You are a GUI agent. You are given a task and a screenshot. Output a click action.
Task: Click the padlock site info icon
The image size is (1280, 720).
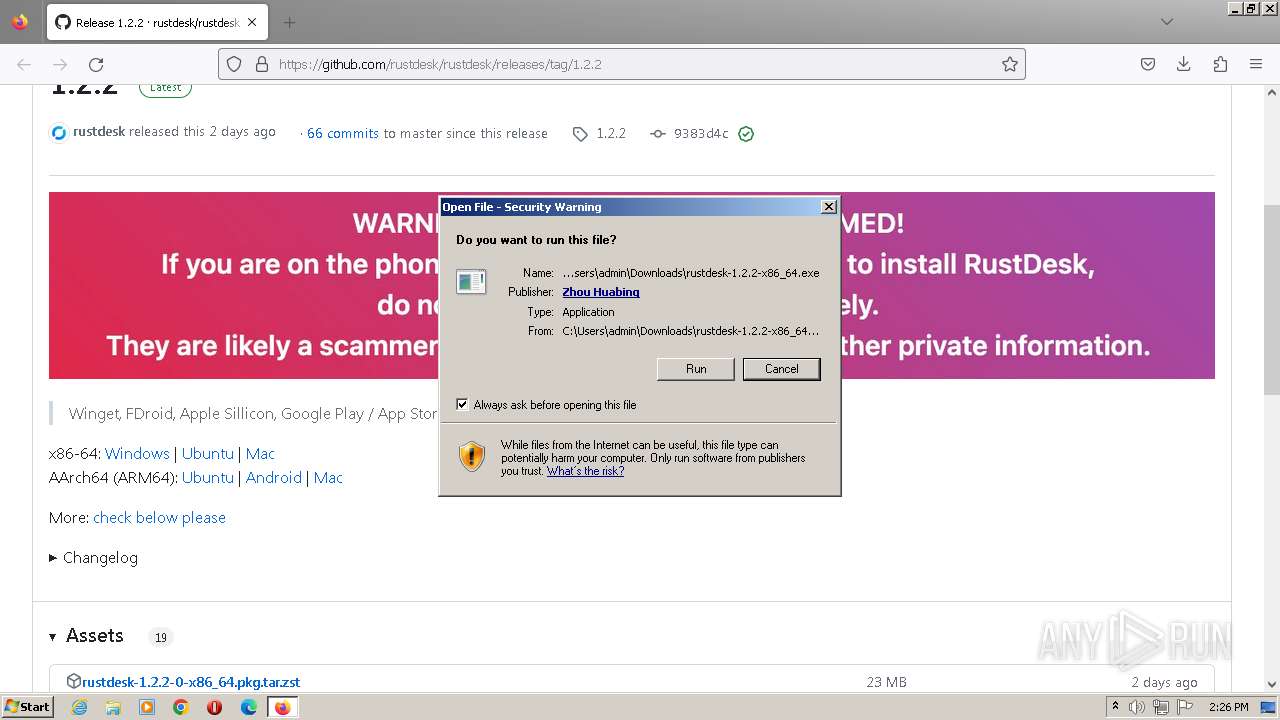[262, 64]
